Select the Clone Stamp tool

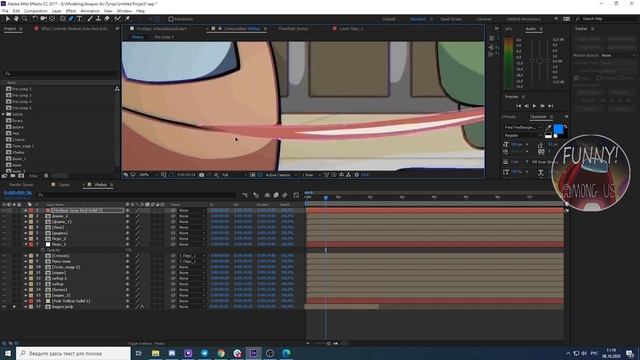(98, 19)
